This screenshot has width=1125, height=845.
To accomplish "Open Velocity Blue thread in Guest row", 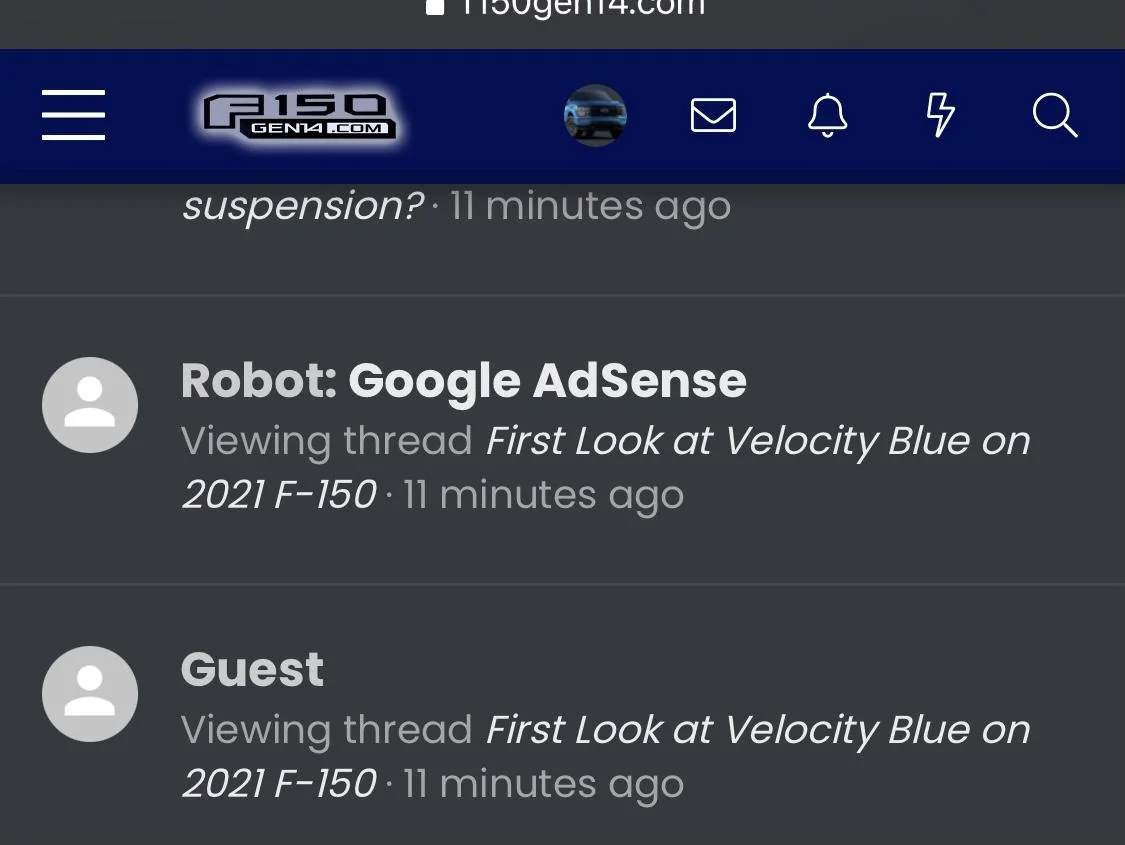I will [x=757, y=730].
